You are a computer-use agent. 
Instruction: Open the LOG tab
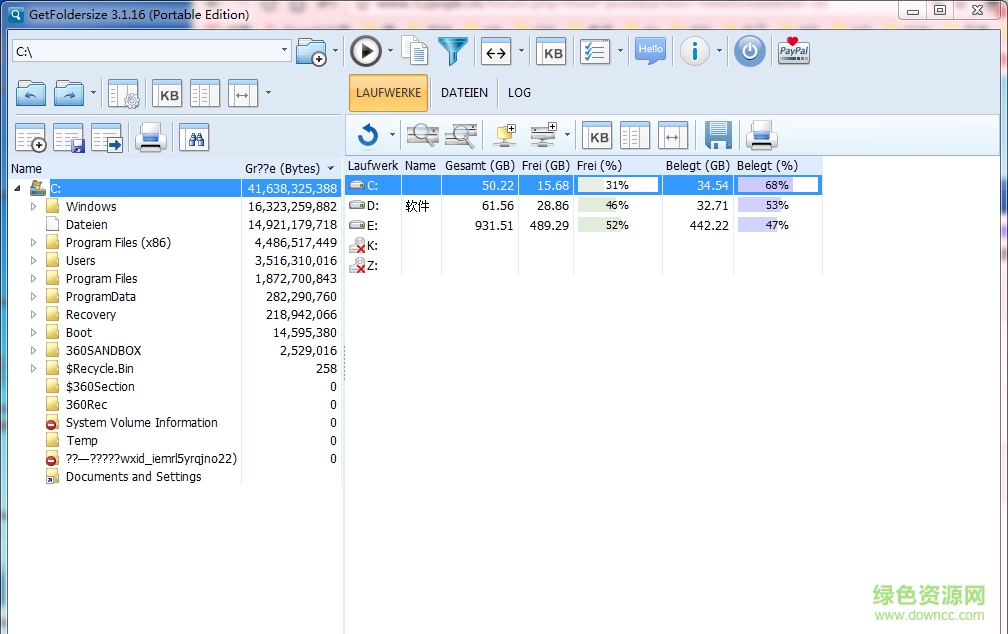pyautogui.click(x=519, y=93)
